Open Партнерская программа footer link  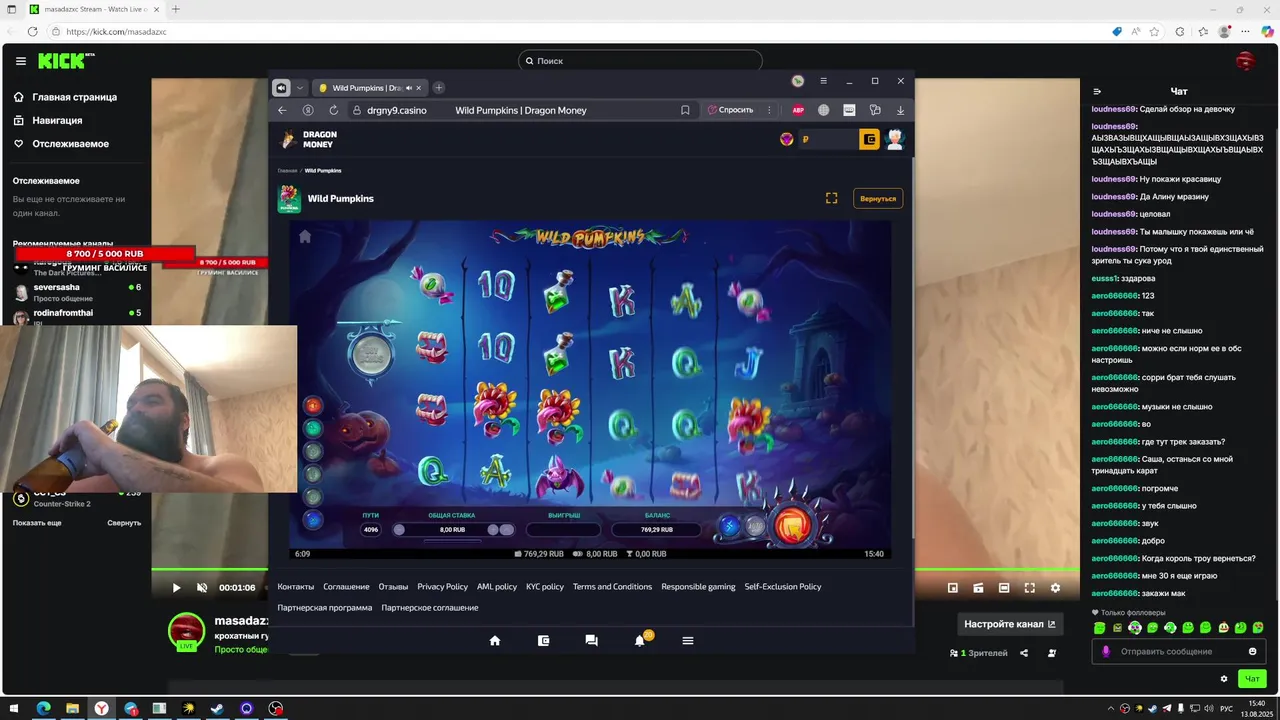[324, 608]
